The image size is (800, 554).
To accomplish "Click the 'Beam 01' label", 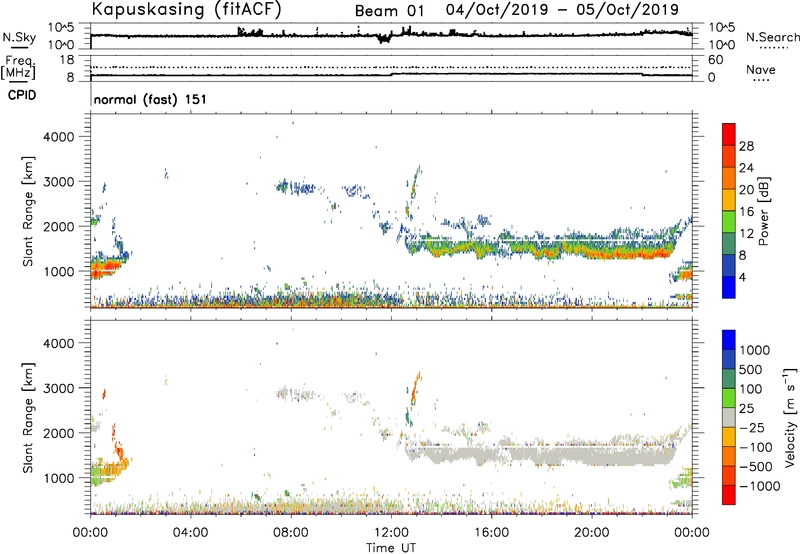I will [389, 11].
